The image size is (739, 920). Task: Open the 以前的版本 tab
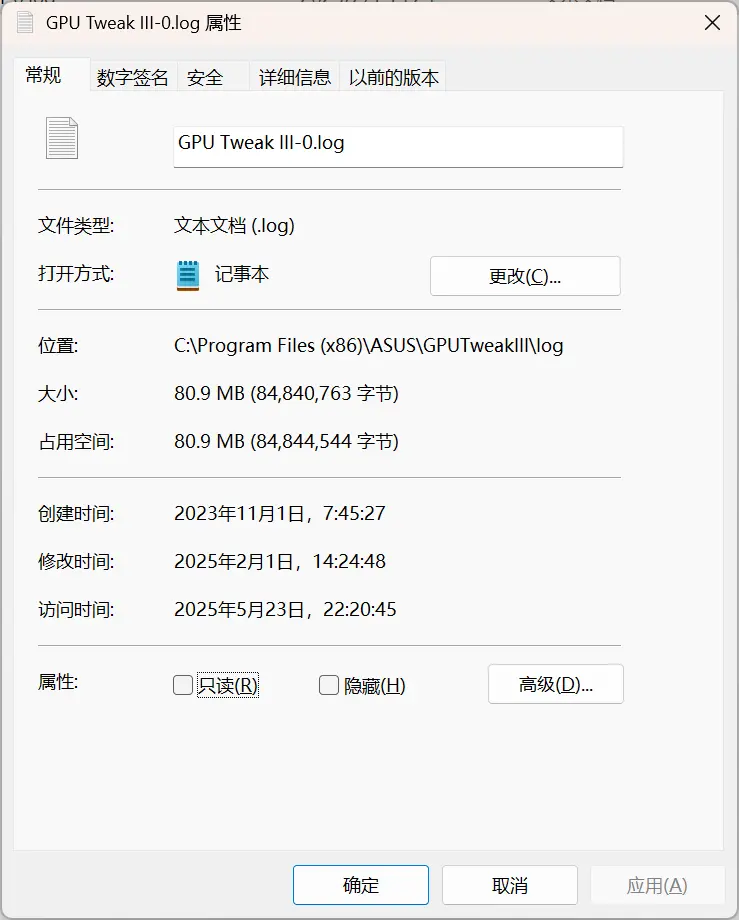click(x=394, y=77)
